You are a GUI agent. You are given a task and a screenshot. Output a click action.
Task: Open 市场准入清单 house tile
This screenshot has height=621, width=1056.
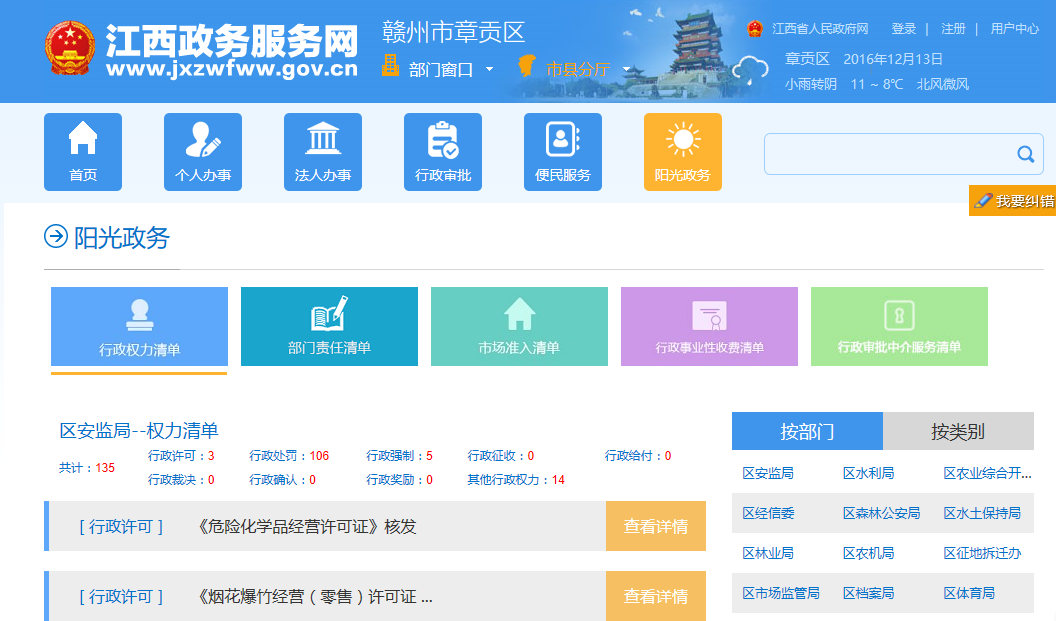tap(519, 326)
